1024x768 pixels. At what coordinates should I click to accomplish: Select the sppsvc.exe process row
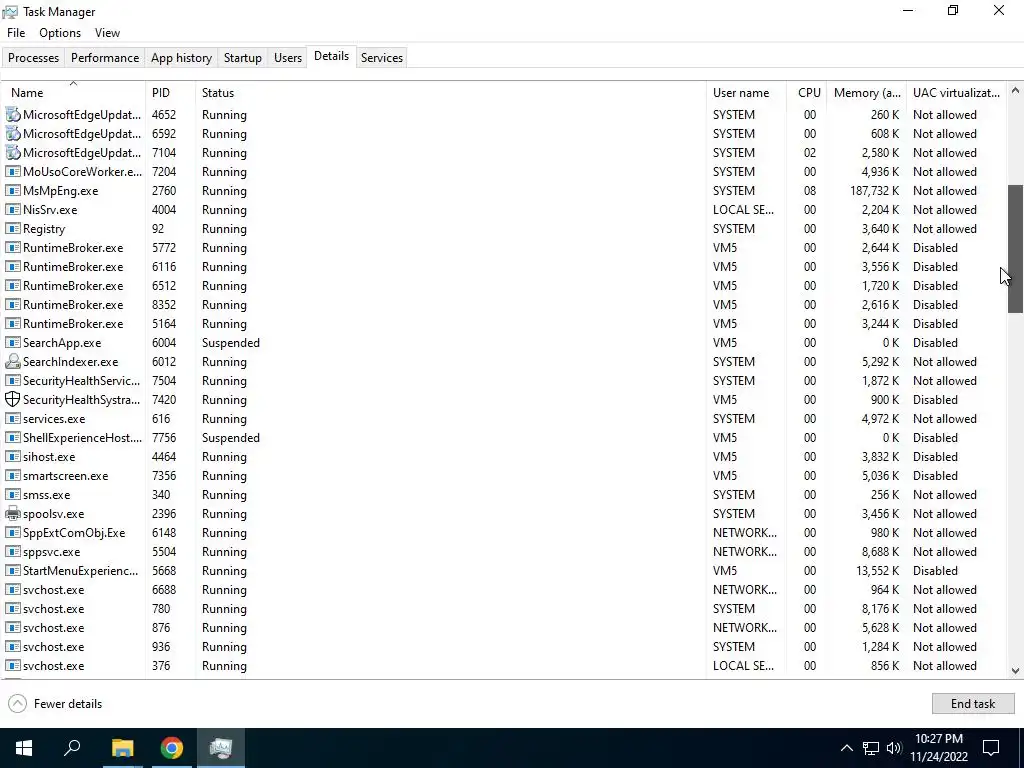point(504,551)
